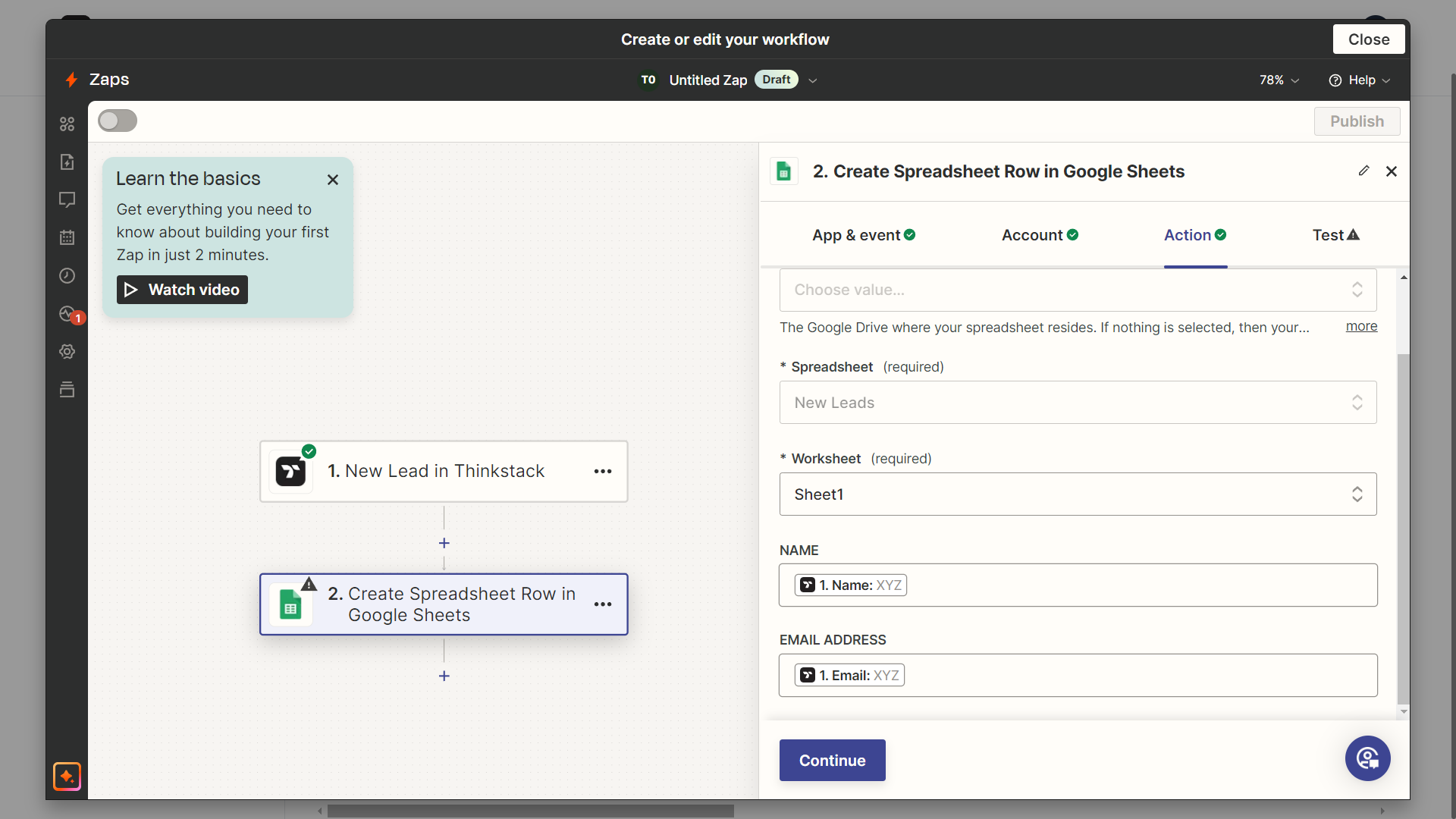
Task: Switch to the Test tab
Action: [1336, 235]
